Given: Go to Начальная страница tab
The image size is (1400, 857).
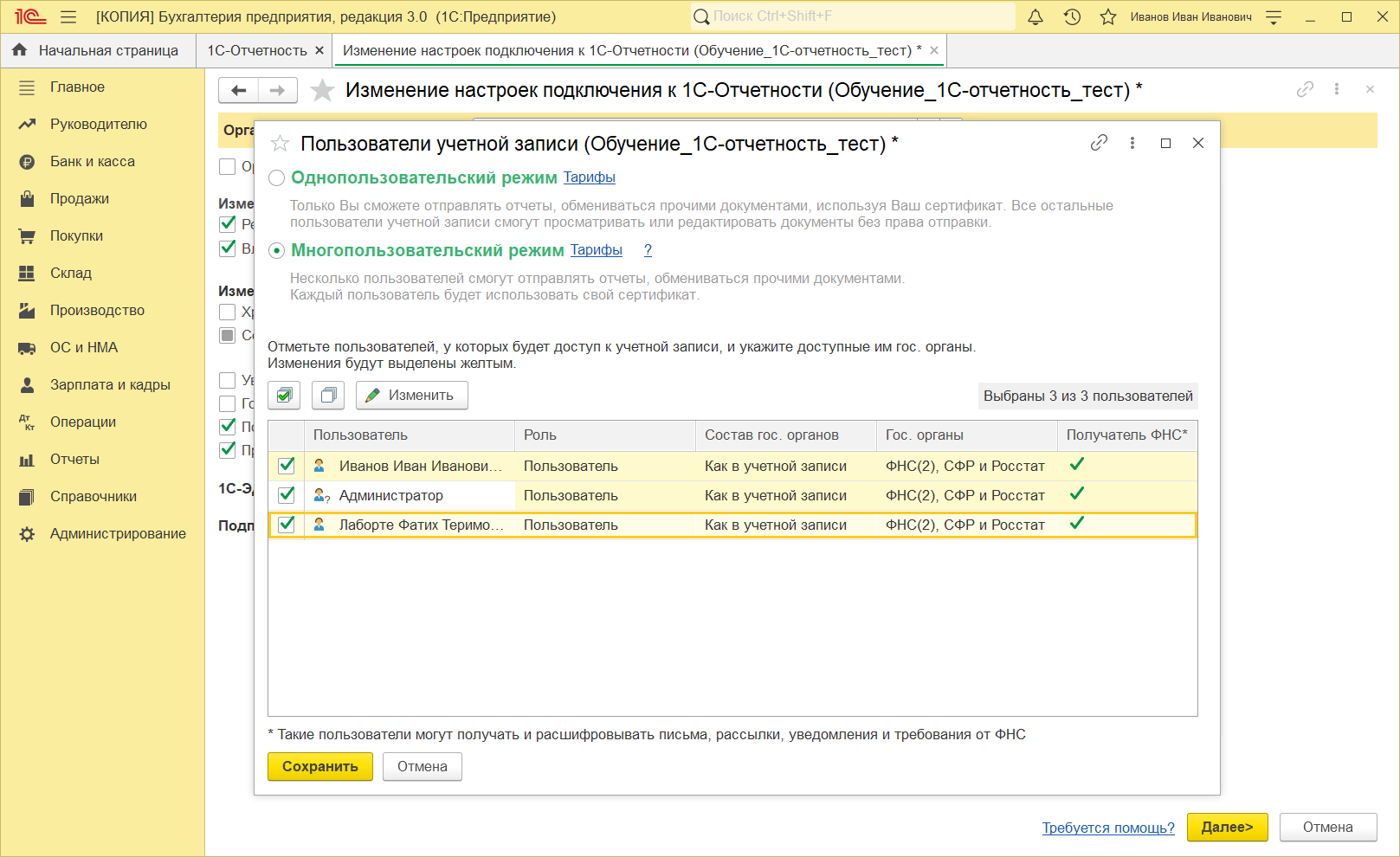Looking at the screenshot, I should coord(98,50).
